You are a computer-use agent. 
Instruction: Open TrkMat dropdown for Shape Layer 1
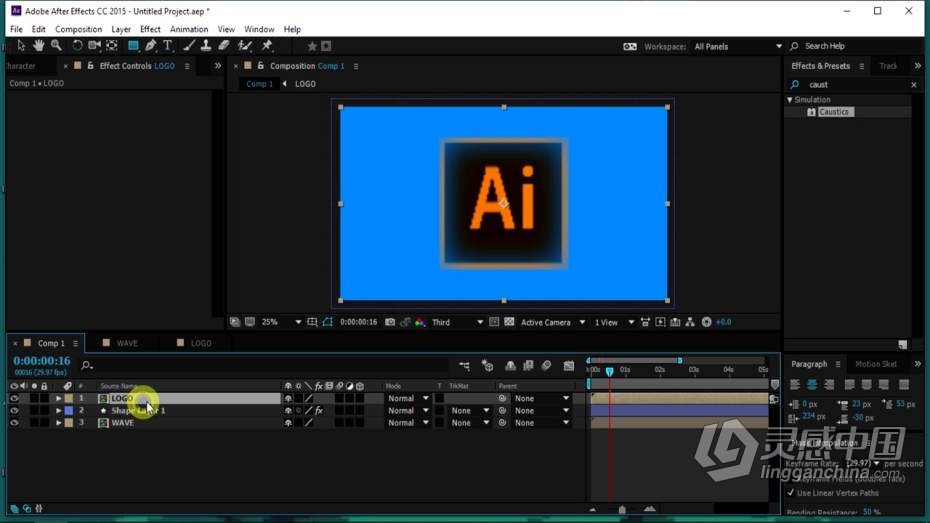pyautogui.click(x=470, y=410)
